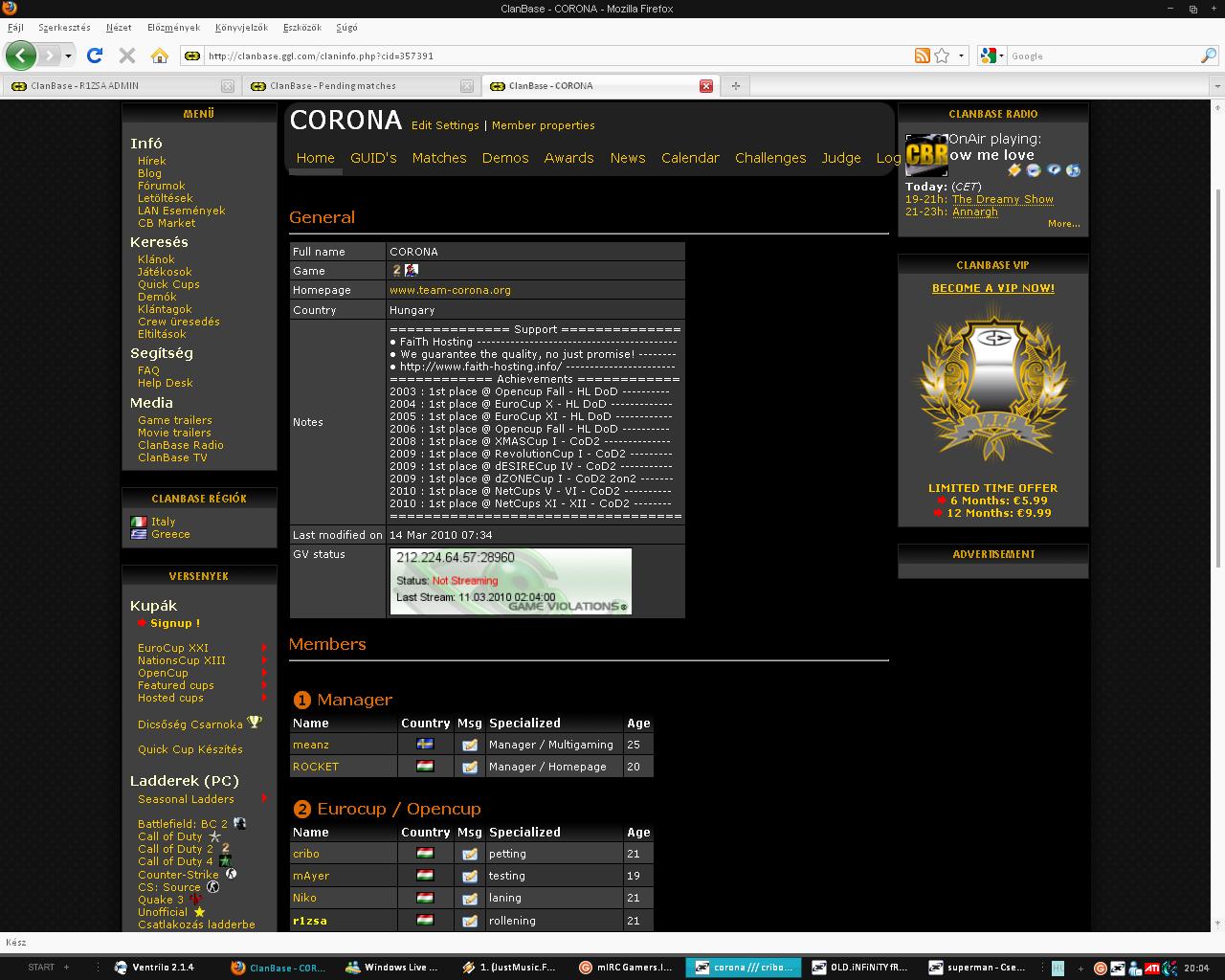Click the magnifier search icon in Google box
The height and width of the screenshot is (980, 1225).
(x=1208, y=56)
